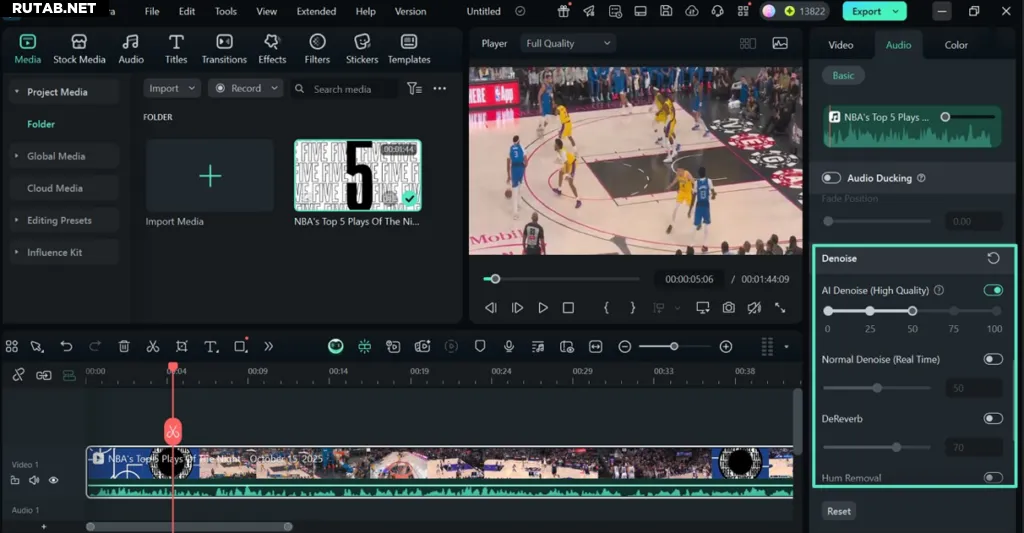Open the Transitions library
The width and height of the screenshot is (1024, 533).
(x=224, y=48)
